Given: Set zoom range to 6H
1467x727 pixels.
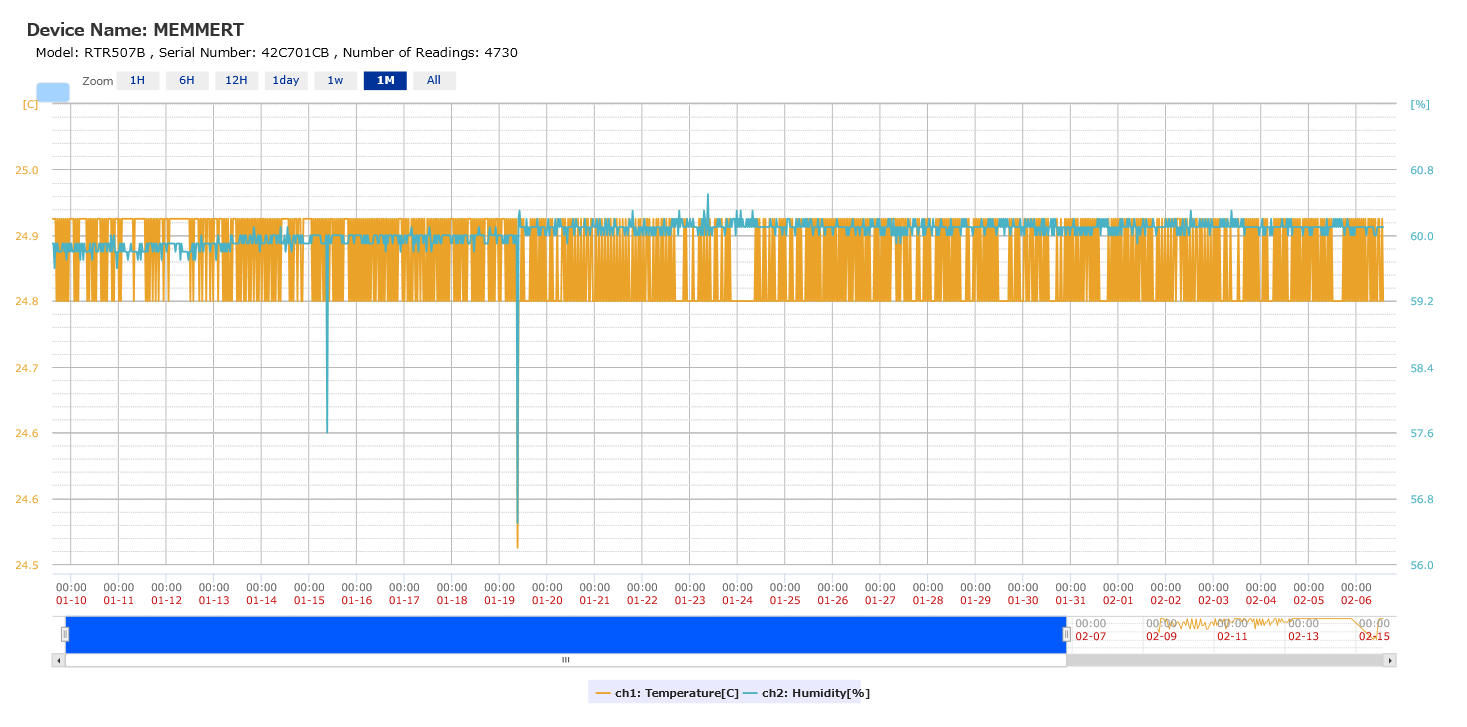Looking at the screenshot, I should click(187, 81).
